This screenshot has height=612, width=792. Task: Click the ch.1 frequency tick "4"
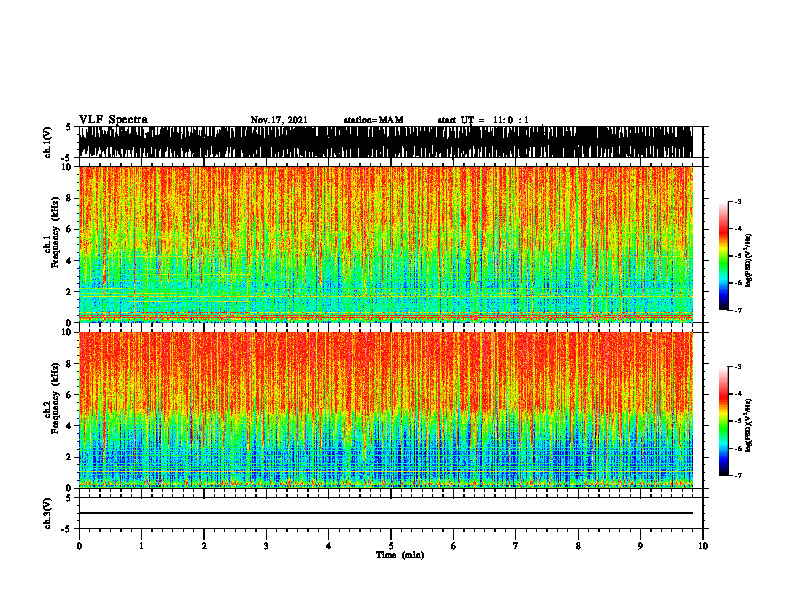click(x=69, y=261)
